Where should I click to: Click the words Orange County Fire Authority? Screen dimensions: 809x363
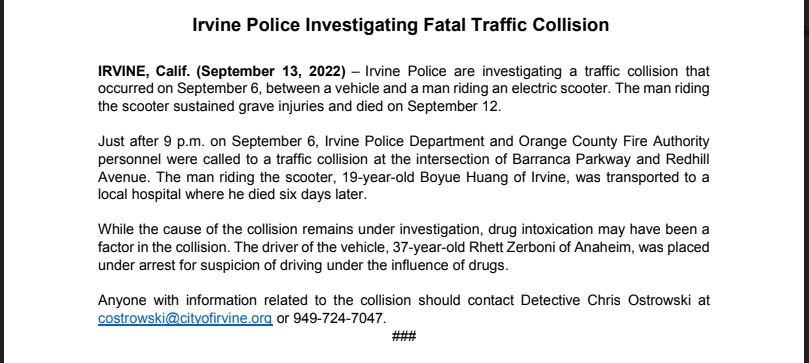point(614,141)
